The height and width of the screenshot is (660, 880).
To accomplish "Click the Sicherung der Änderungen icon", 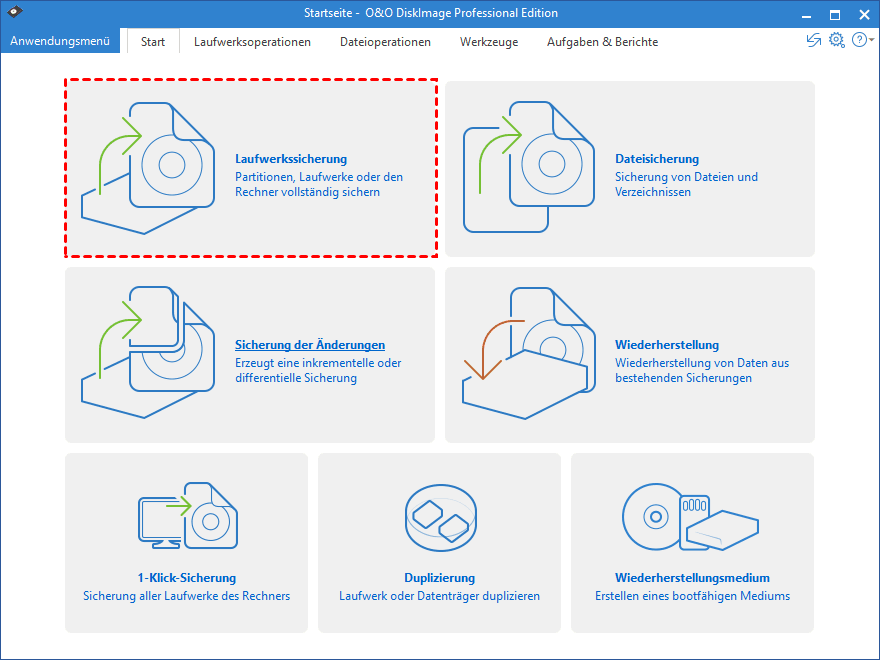I will pyautogui.click(x=148, y=352).
